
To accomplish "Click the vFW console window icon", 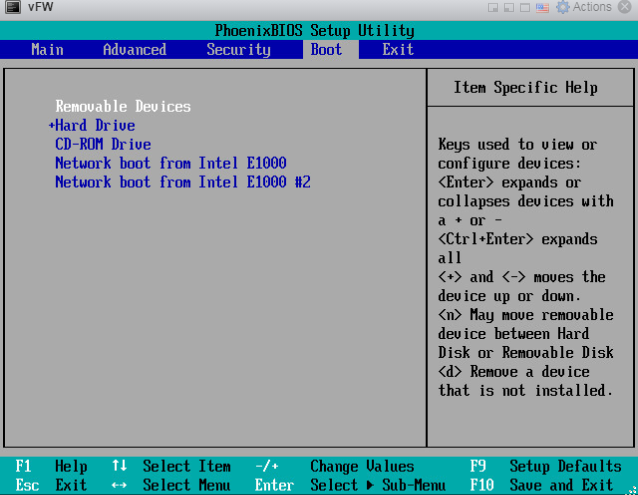I will point(13,7).
